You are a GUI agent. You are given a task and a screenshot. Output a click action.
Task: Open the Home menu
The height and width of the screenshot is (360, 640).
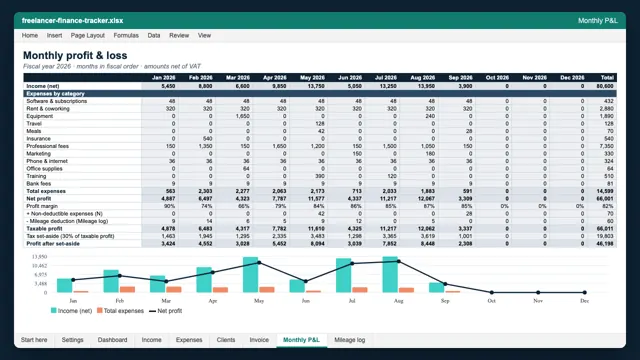30,36
